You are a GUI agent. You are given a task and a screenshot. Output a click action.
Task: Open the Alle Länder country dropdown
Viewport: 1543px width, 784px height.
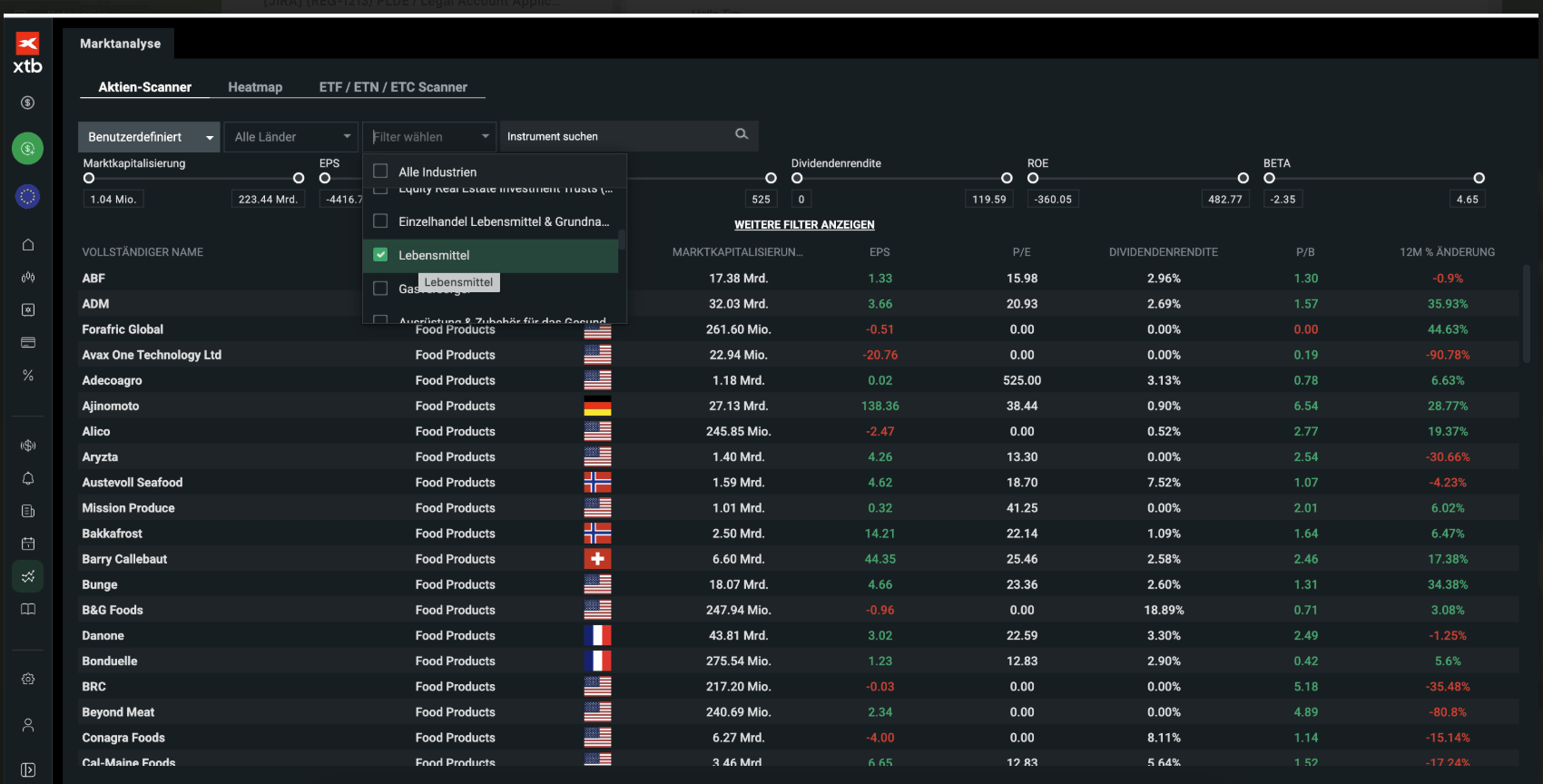(x=290, y=136)
